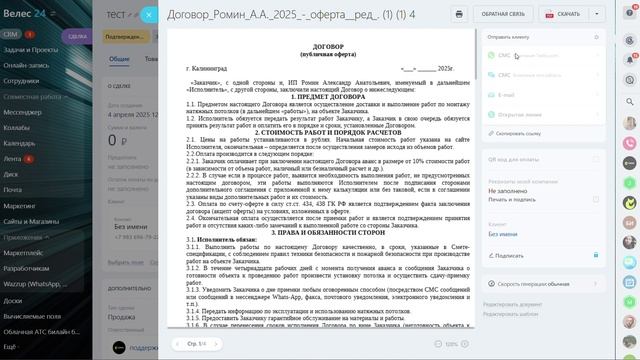Open Диск in the left menu
Image resolution: width=640 pixels, height=360 pixels.
(x=11, y=174)
